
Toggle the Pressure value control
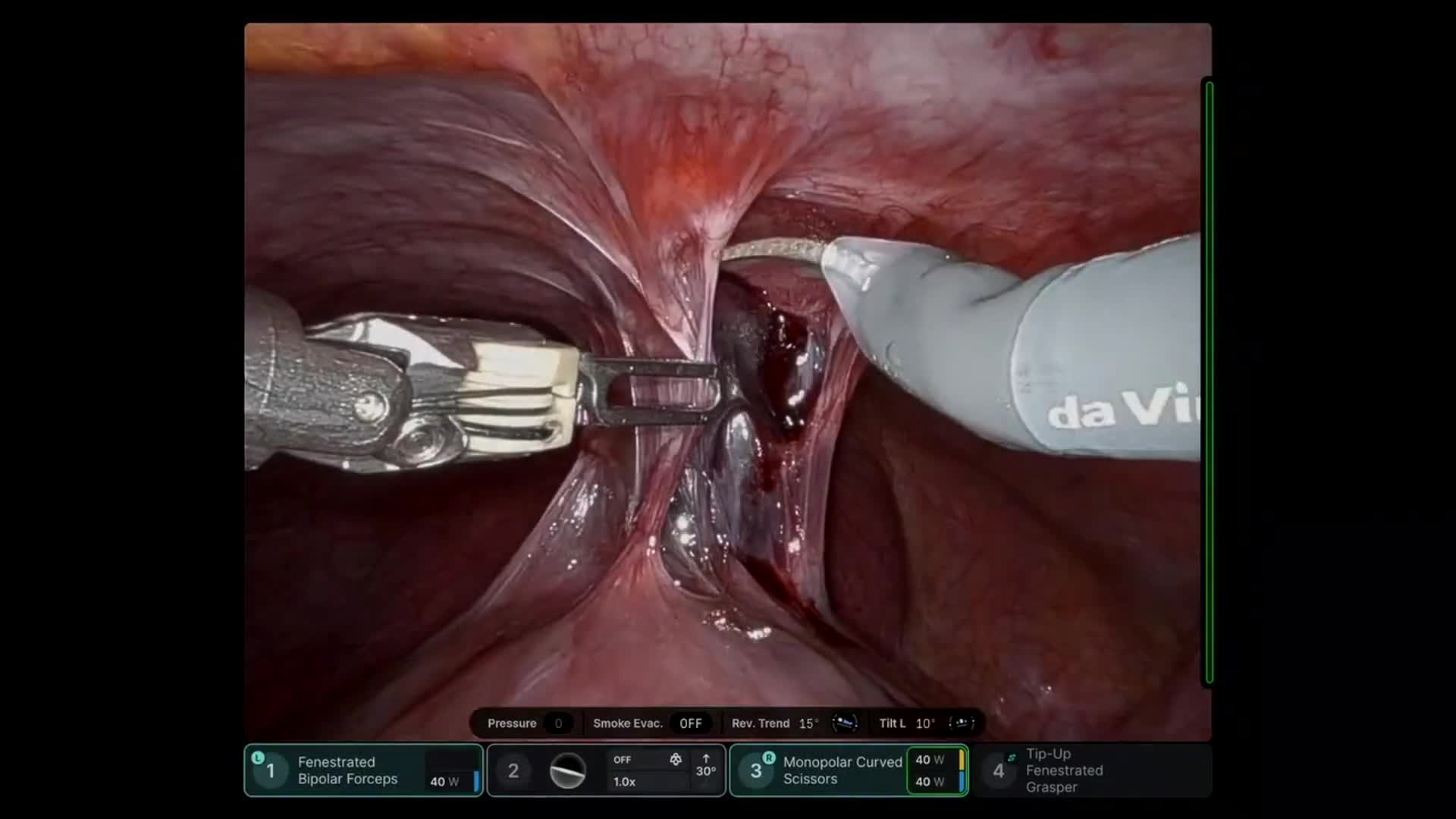pos(560,723)
